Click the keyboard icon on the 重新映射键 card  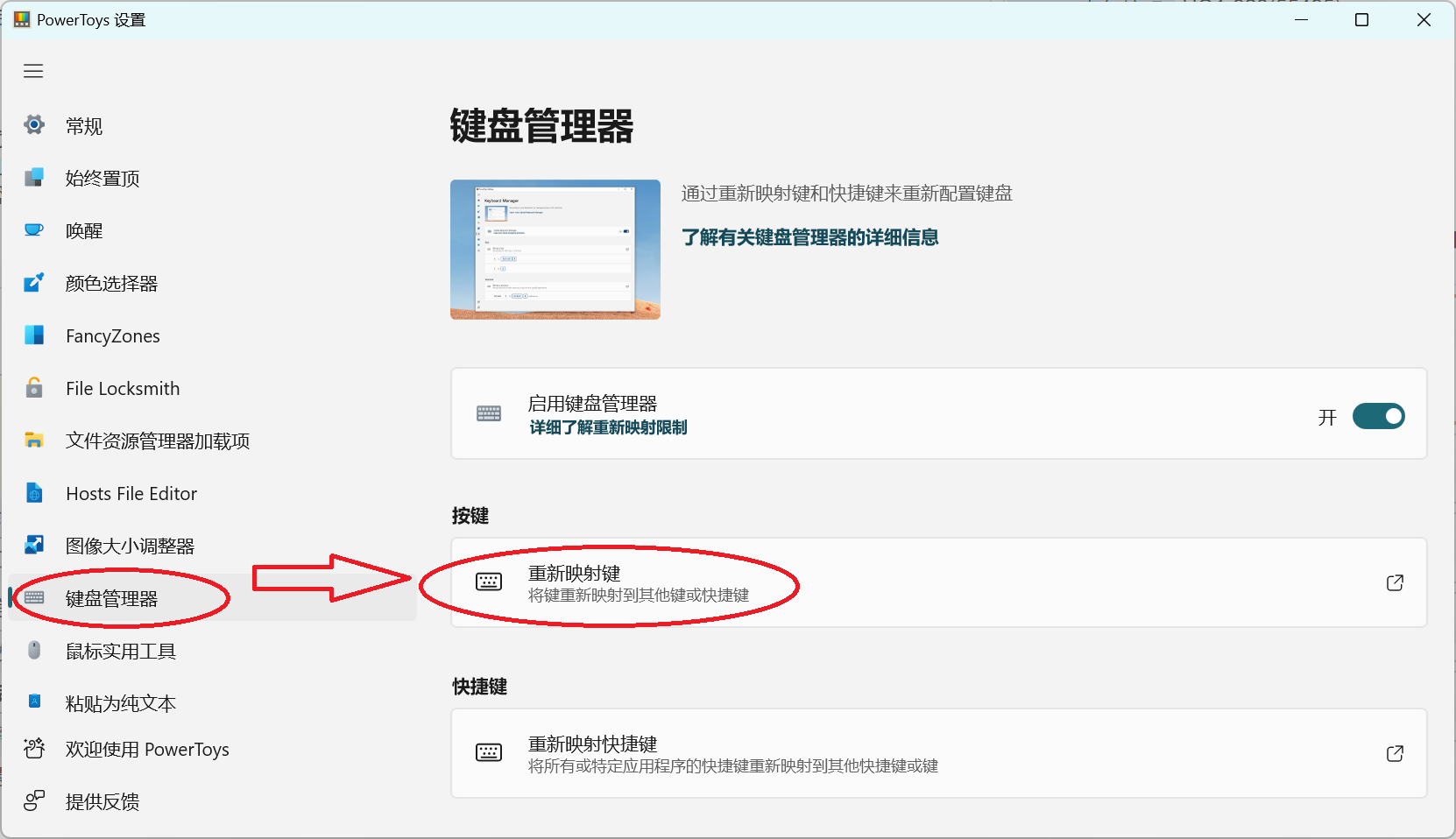pyautogui.click(x=489, y=582)
